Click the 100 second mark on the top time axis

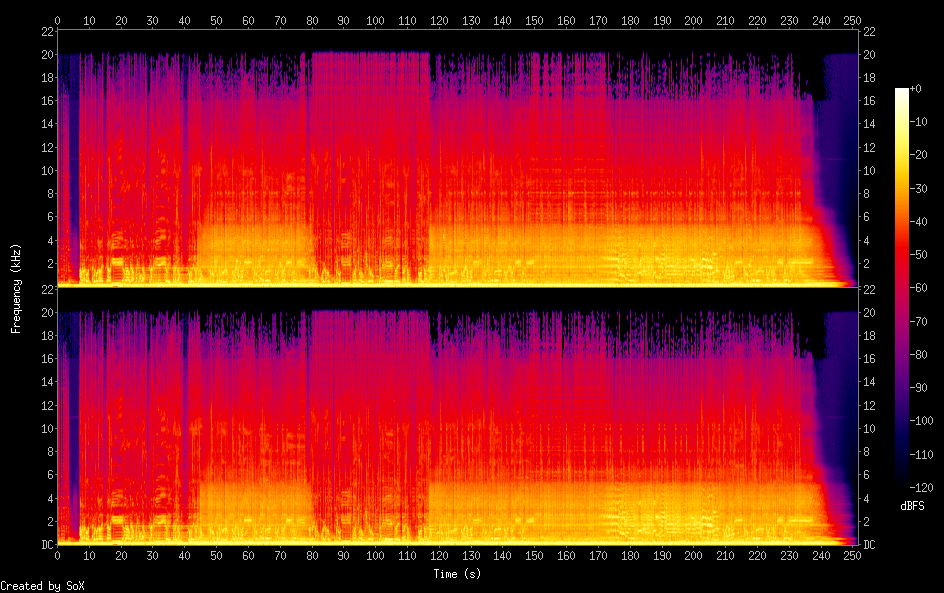375,19
